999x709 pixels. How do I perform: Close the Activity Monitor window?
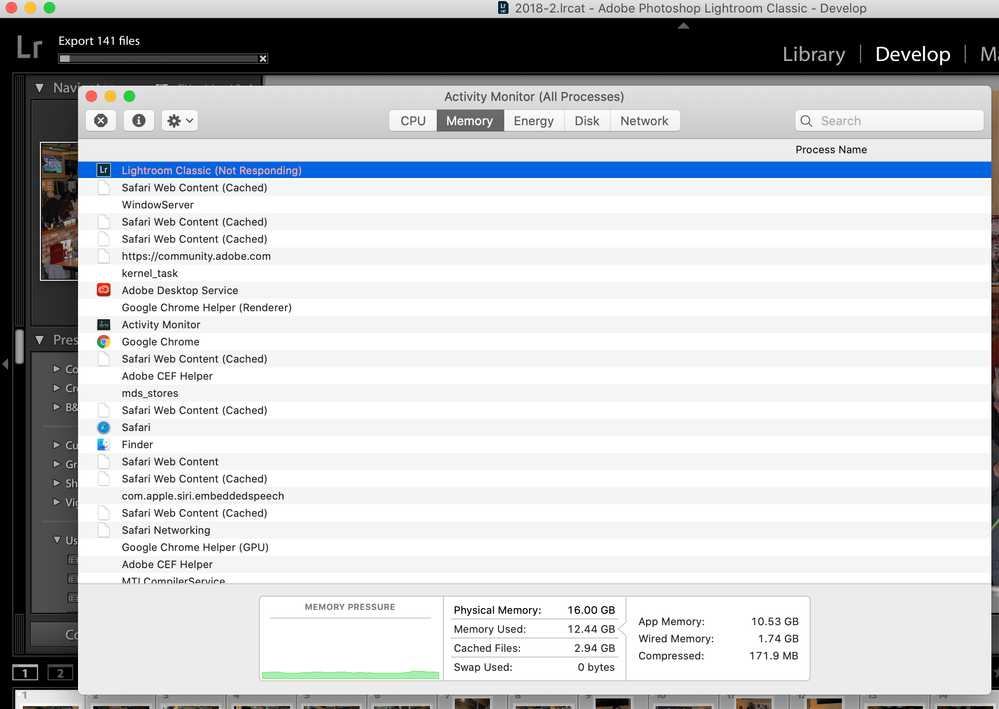click(91, 96)
